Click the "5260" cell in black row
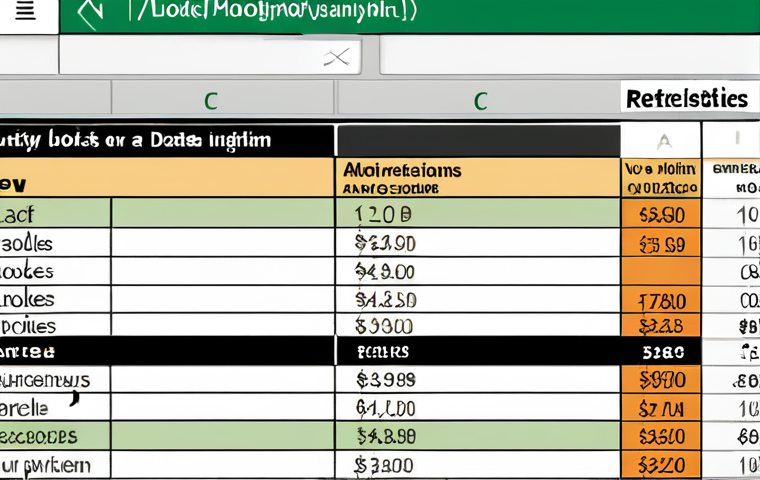 coord(663,352)
